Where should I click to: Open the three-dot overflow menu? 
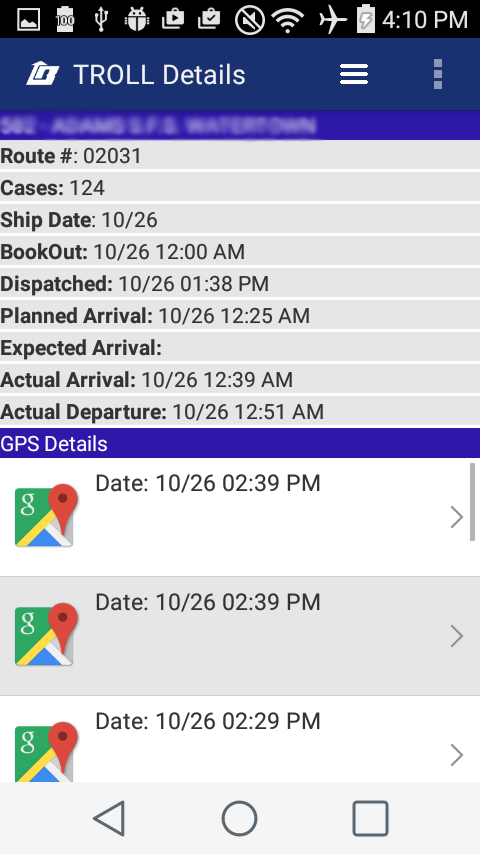(x=438, y=74)
